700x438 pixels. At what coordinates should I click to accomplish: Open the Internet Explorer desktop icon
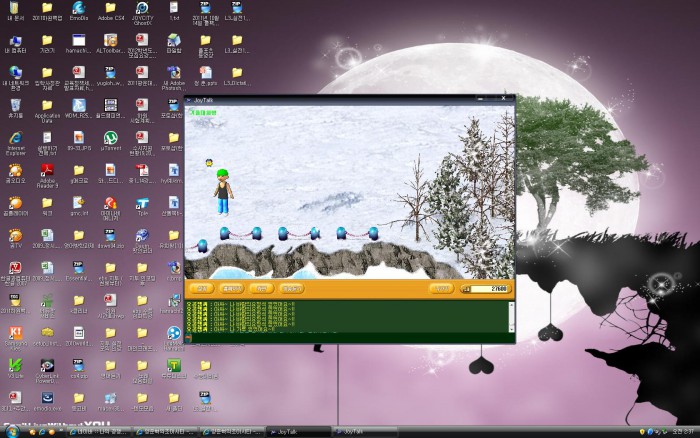pos(16,138)
